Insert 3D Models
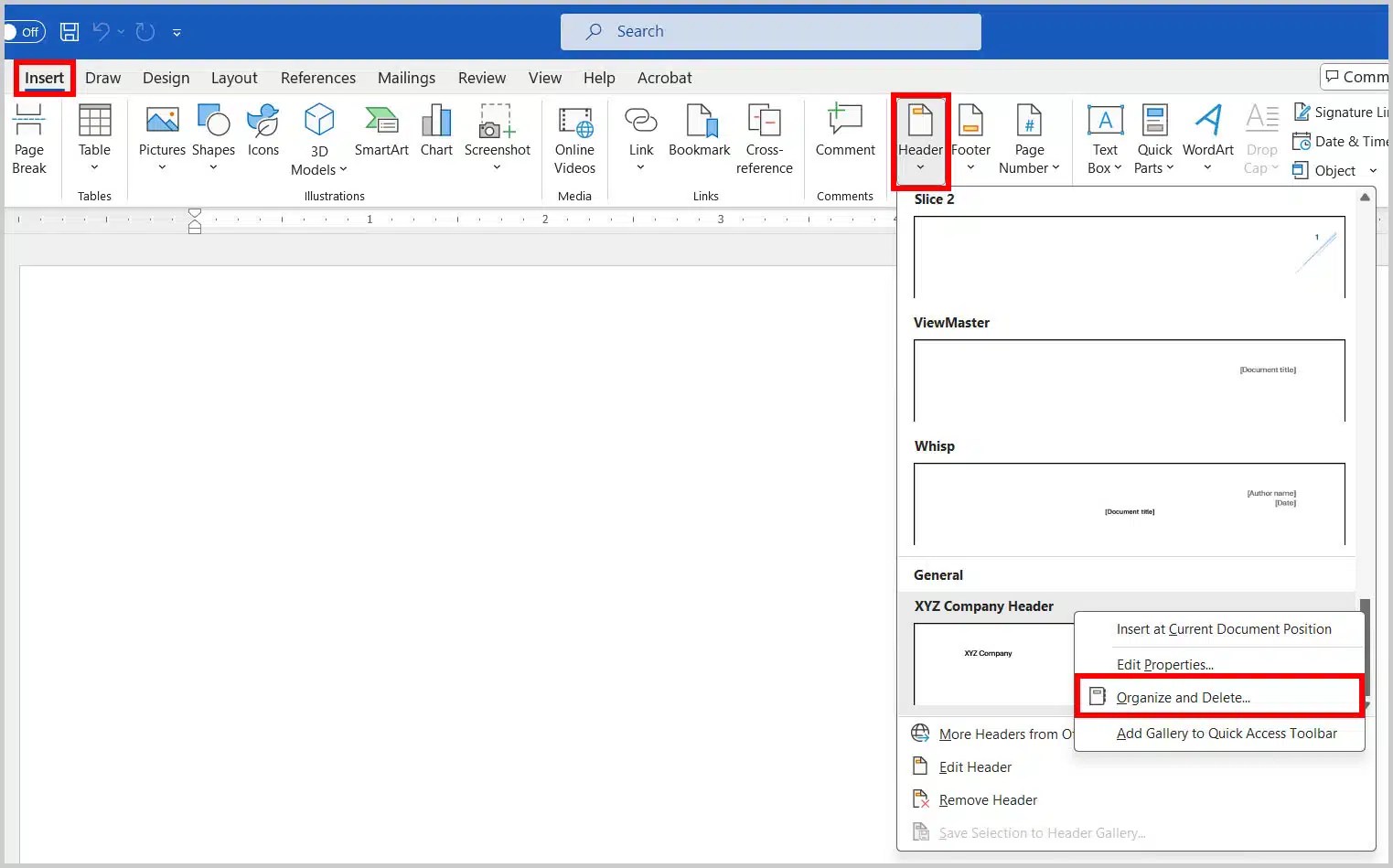This screenshot has width=1393, height=868. point(318,139)
